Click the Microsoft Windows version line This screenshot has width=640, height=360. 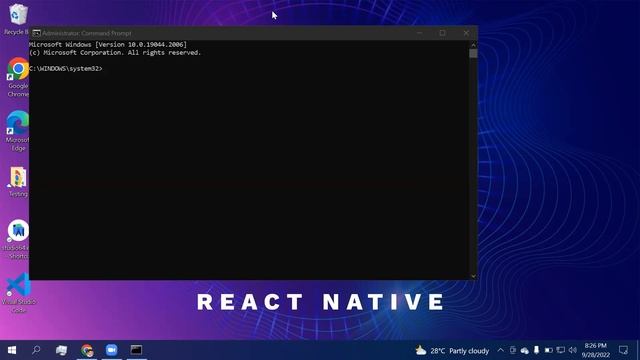108,44
